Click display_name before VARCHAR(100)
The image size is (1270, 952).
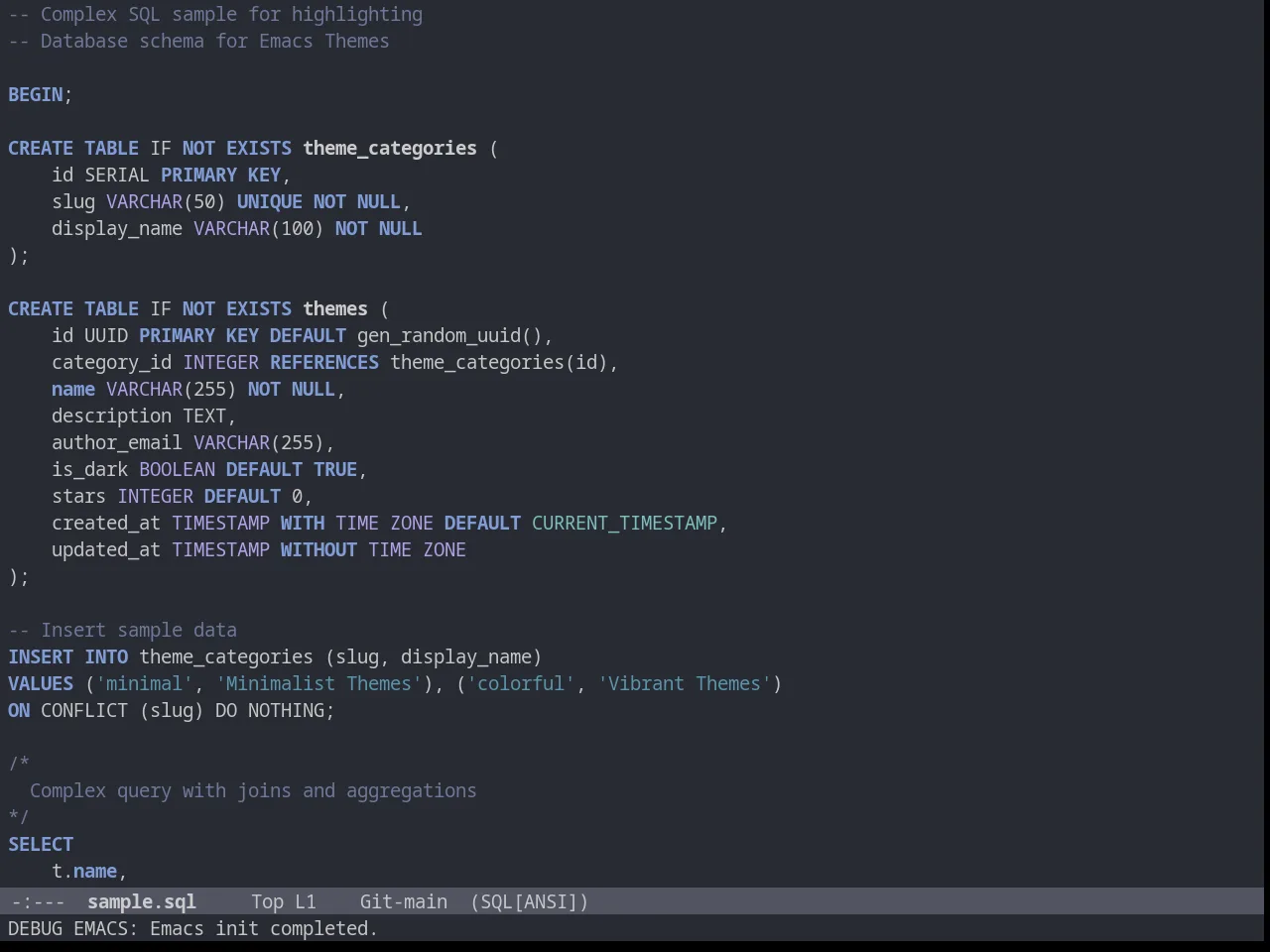pos(117,228)
